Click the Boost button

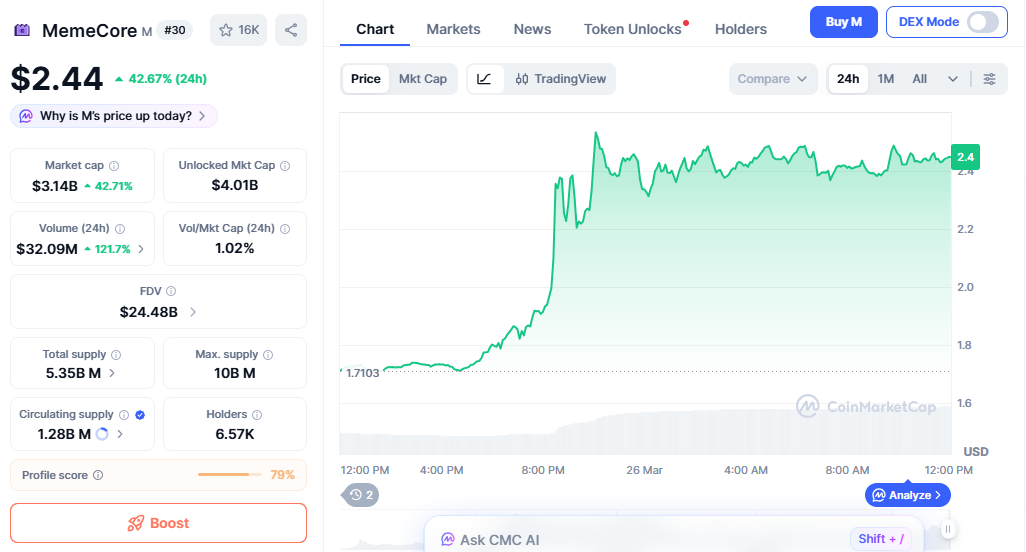tap(158, 523)
